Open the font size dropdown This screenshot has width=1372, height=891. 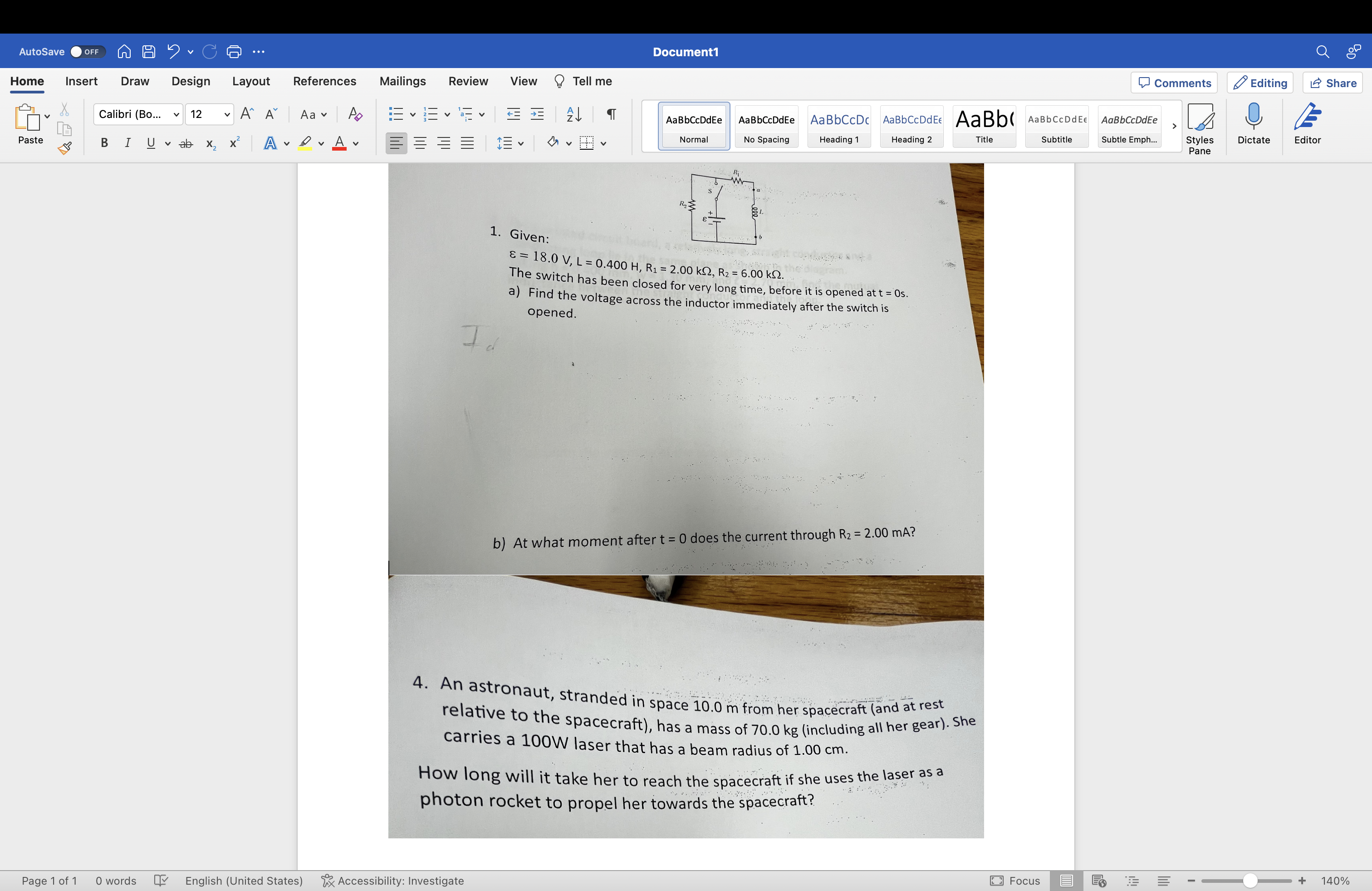[226, 114]
